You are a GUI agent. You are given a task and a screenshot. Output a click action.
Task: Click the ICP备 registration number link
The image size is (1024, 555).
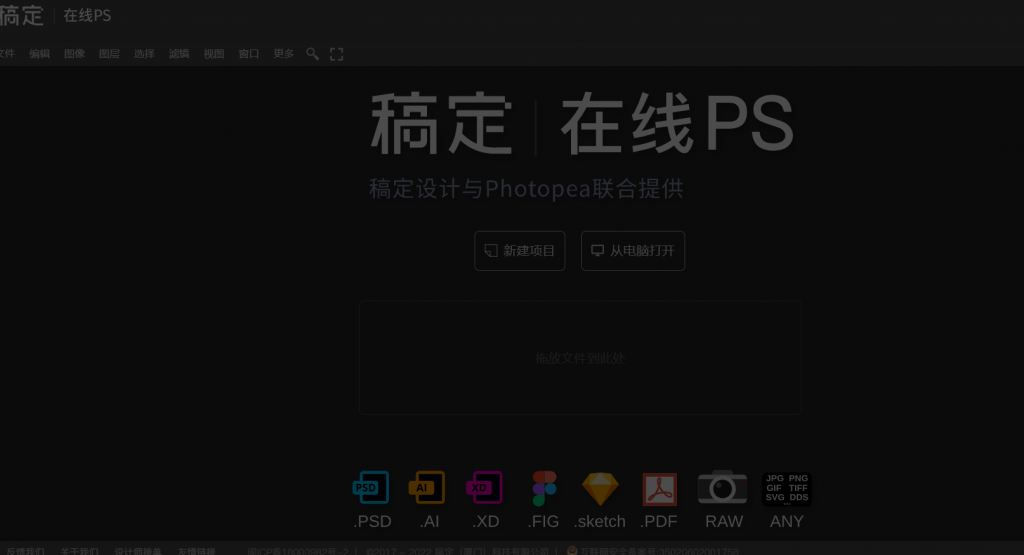click(298, 551)
